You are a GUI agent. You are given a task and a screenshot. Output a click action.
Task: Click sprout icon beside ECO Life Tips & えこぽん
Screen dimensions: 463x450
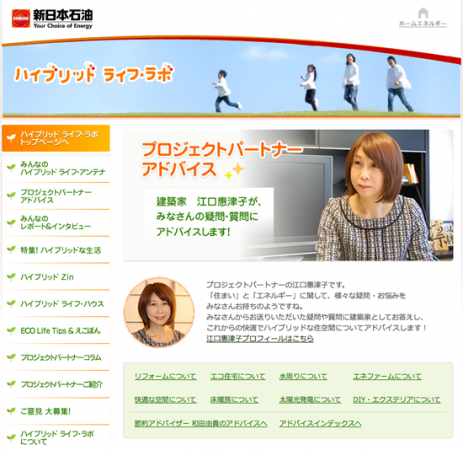(x=11, y=330)
